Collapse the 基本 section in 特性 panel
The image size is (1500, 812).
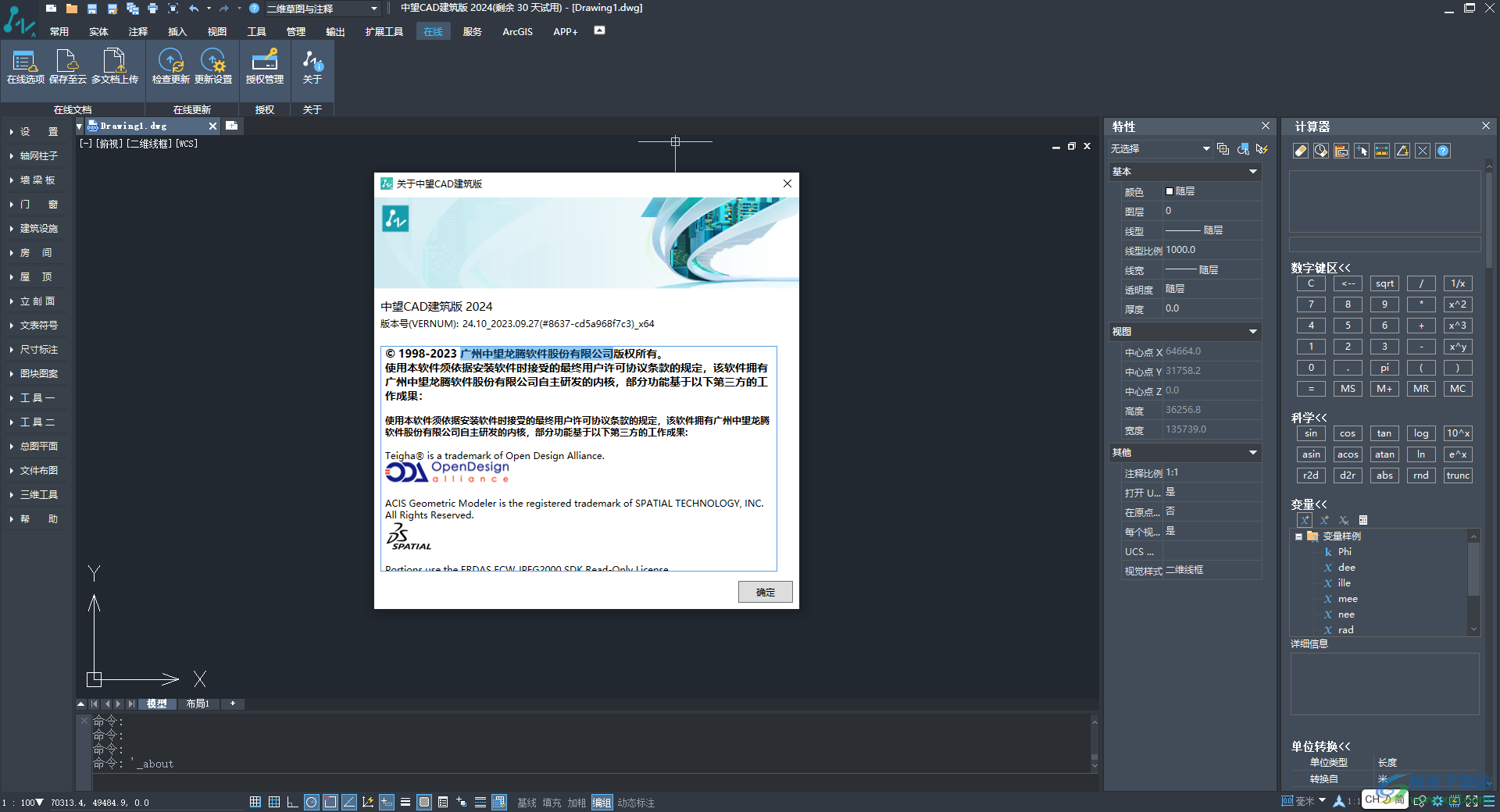click(x=1253, y=172)
